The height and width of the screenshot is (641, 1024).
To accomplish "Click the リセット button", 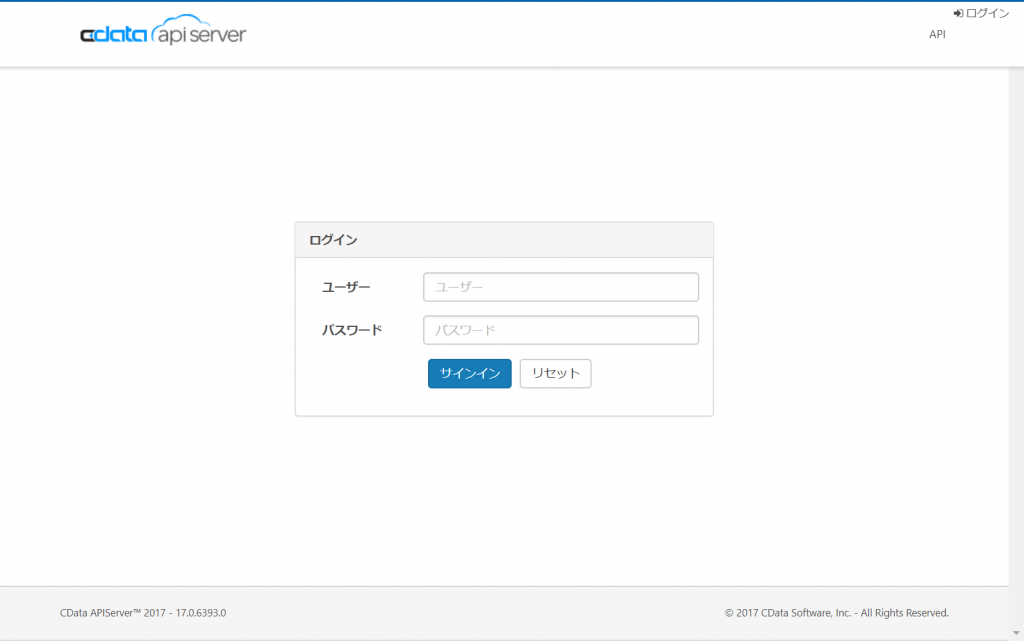I will pyautogui.click(x=556, y=373).
